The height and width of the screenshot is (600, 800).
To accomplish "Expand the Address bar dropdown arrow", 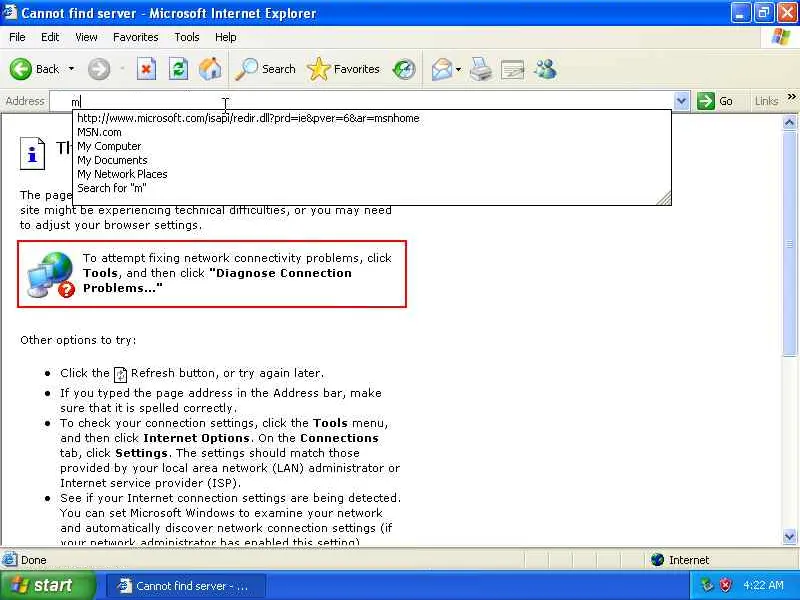I will pos(681,101).
